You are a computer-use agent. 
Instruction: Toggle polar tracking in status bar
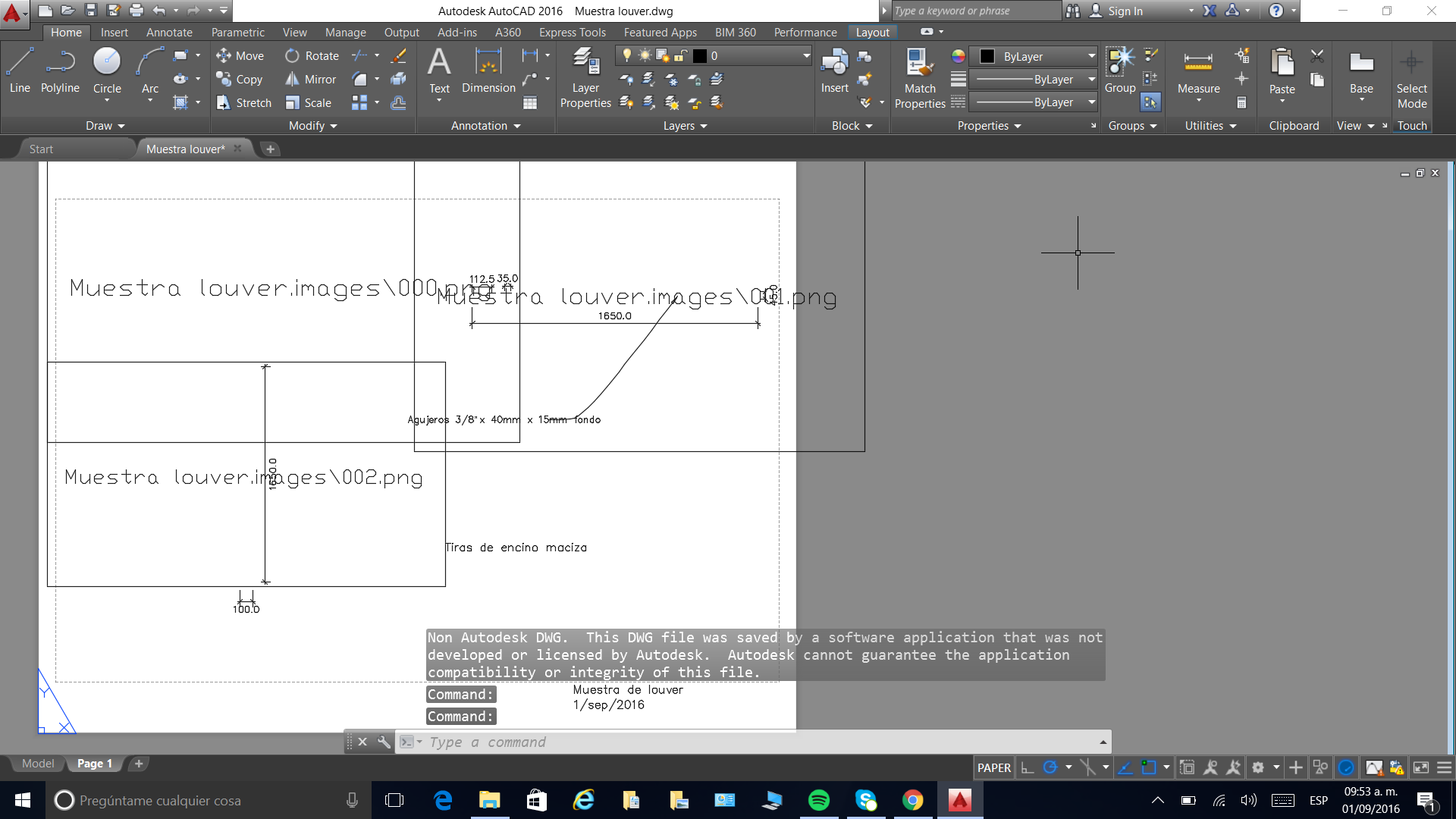point(1050,767)
